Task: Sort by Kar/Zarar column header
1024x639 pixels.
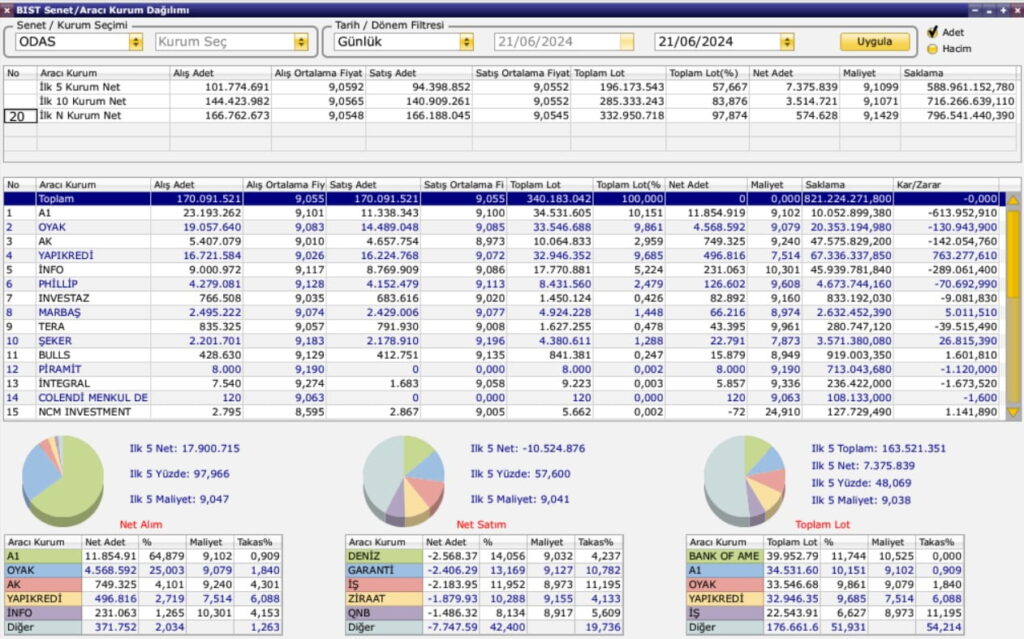Action: click(x=946, y=185)
